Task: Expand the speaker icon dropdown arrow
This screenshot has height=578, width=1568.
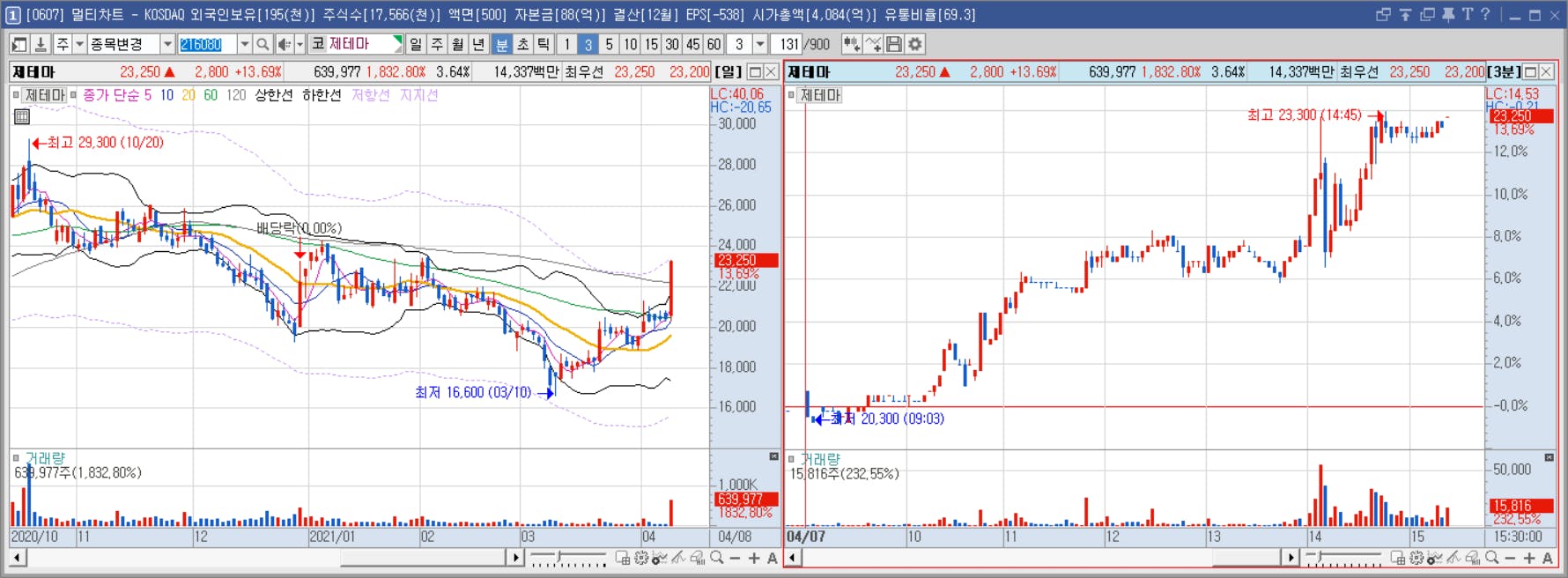Action: click(x=300, y=44)
